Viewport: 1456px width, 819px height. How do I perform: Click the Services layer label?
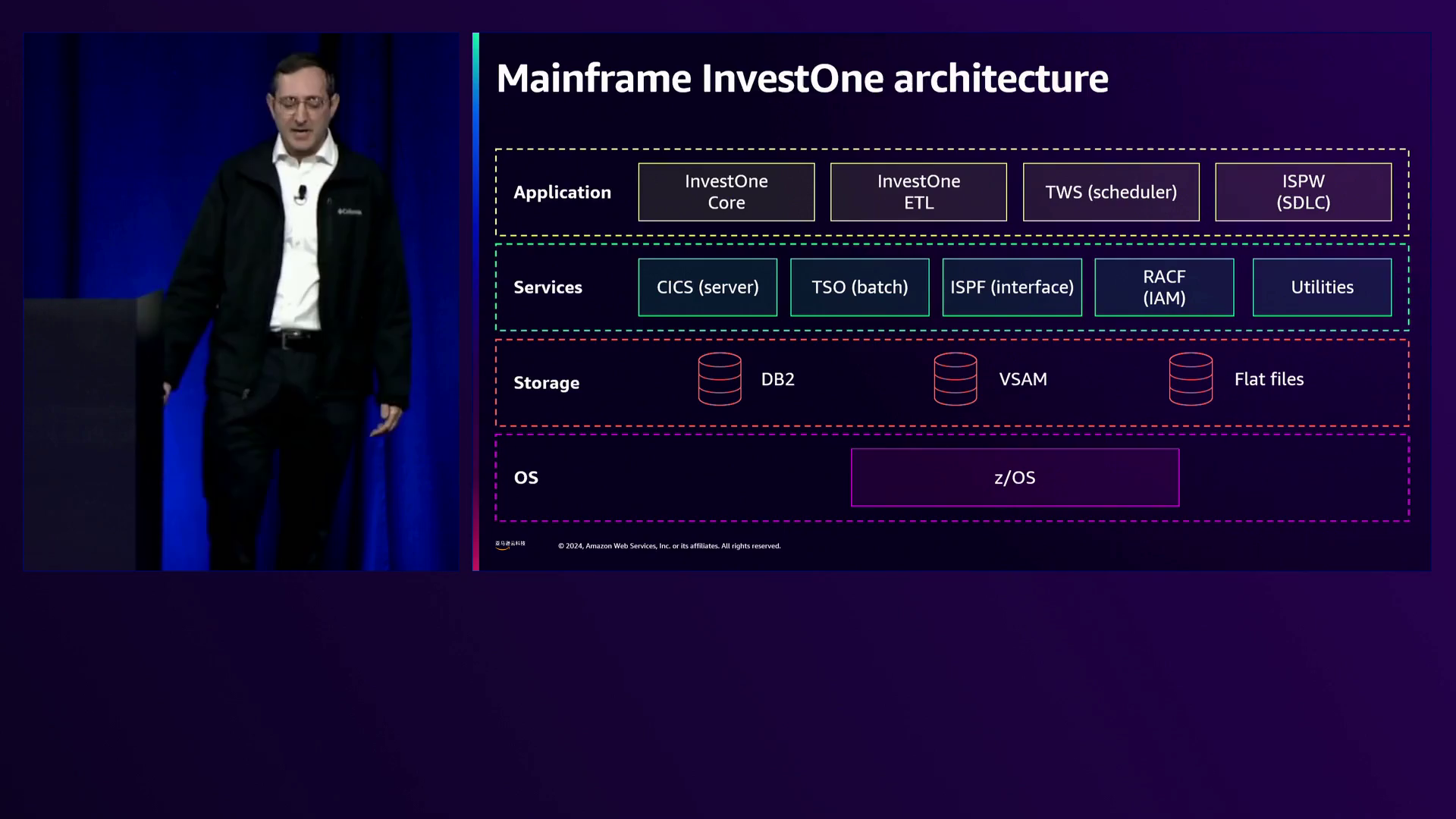pyautogui.click(x=548, y=287)
